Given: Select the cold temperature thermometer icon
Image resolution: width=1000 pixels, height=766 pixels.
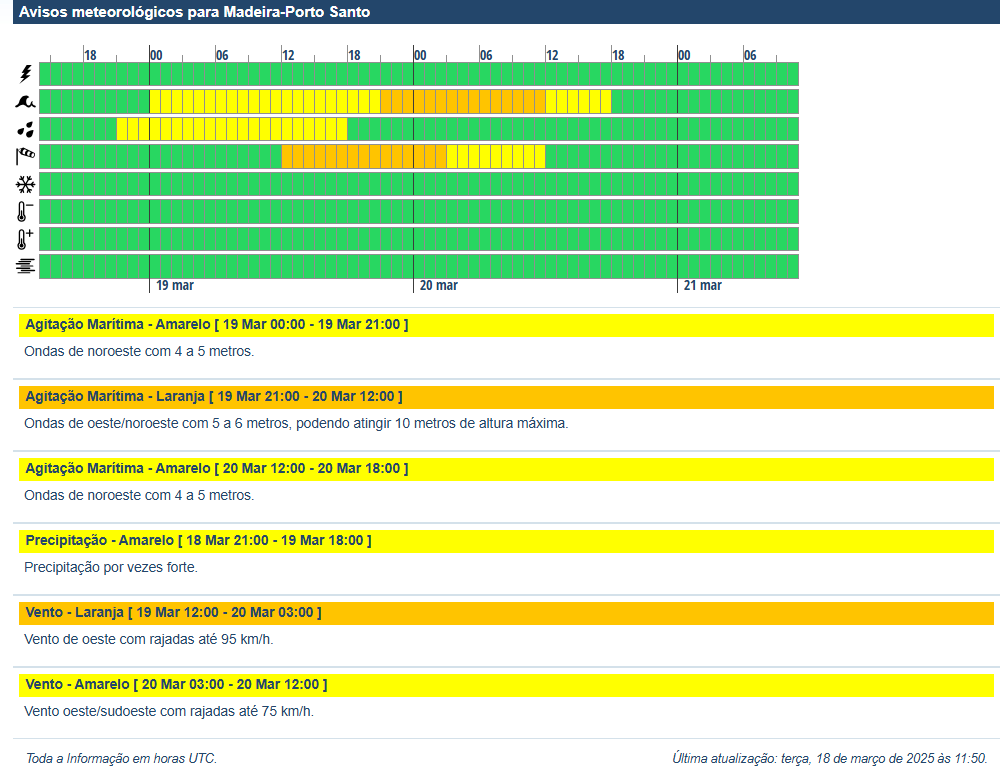Looking at the screenshot, I should [x=25, y=211].
